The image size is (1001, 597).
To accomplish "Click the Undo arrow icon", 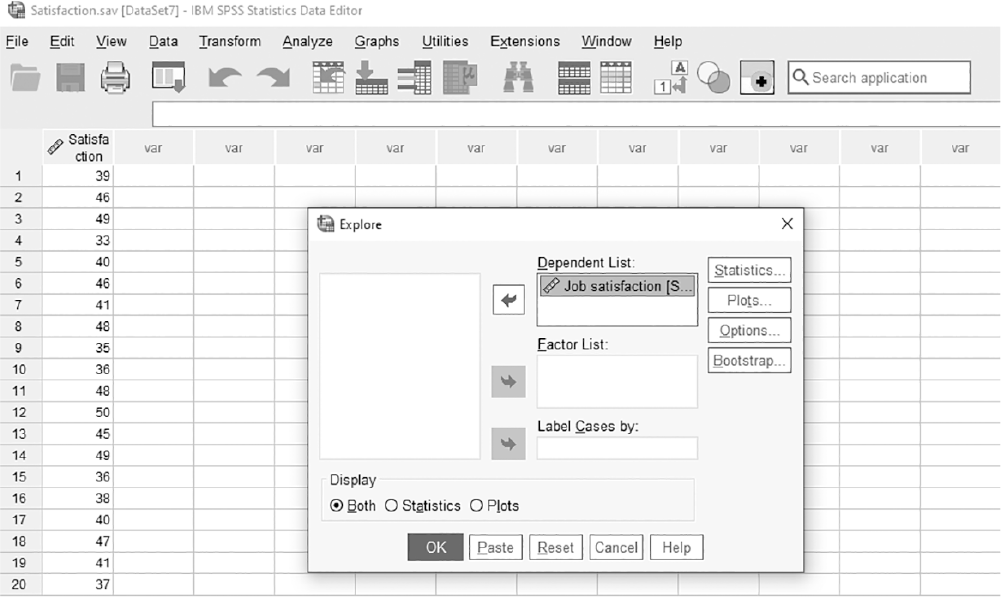I will pyautogui.click(x=225, y=78).
